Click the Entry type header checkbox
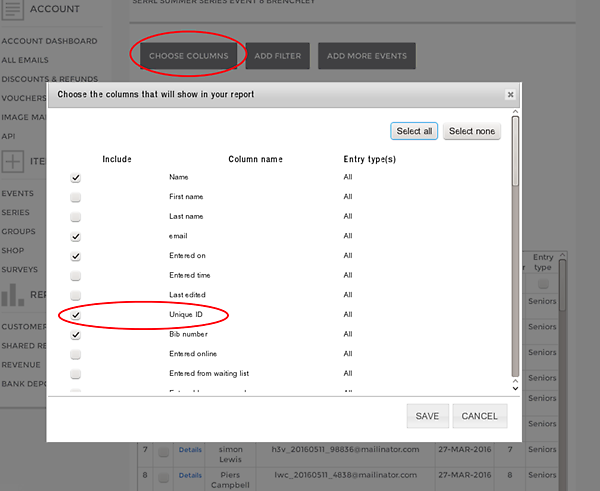 (543, 284)
